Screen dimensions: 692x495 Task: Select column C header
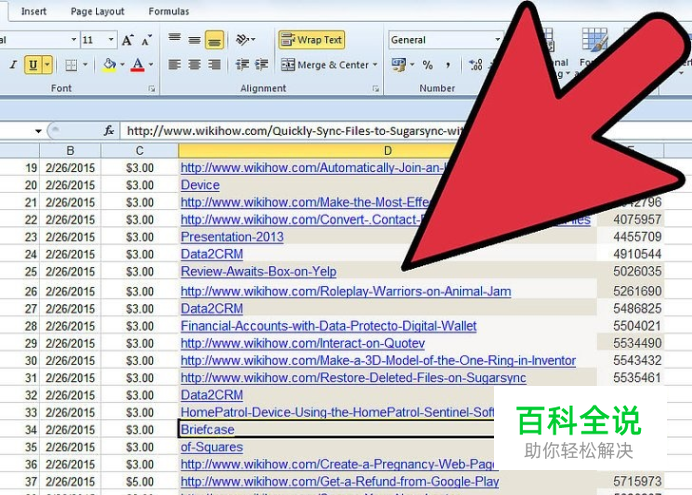tap(139, 151)
